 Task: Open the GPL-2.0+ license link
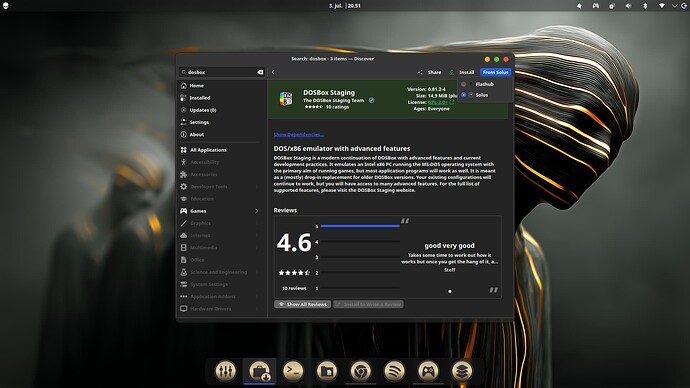437,102
